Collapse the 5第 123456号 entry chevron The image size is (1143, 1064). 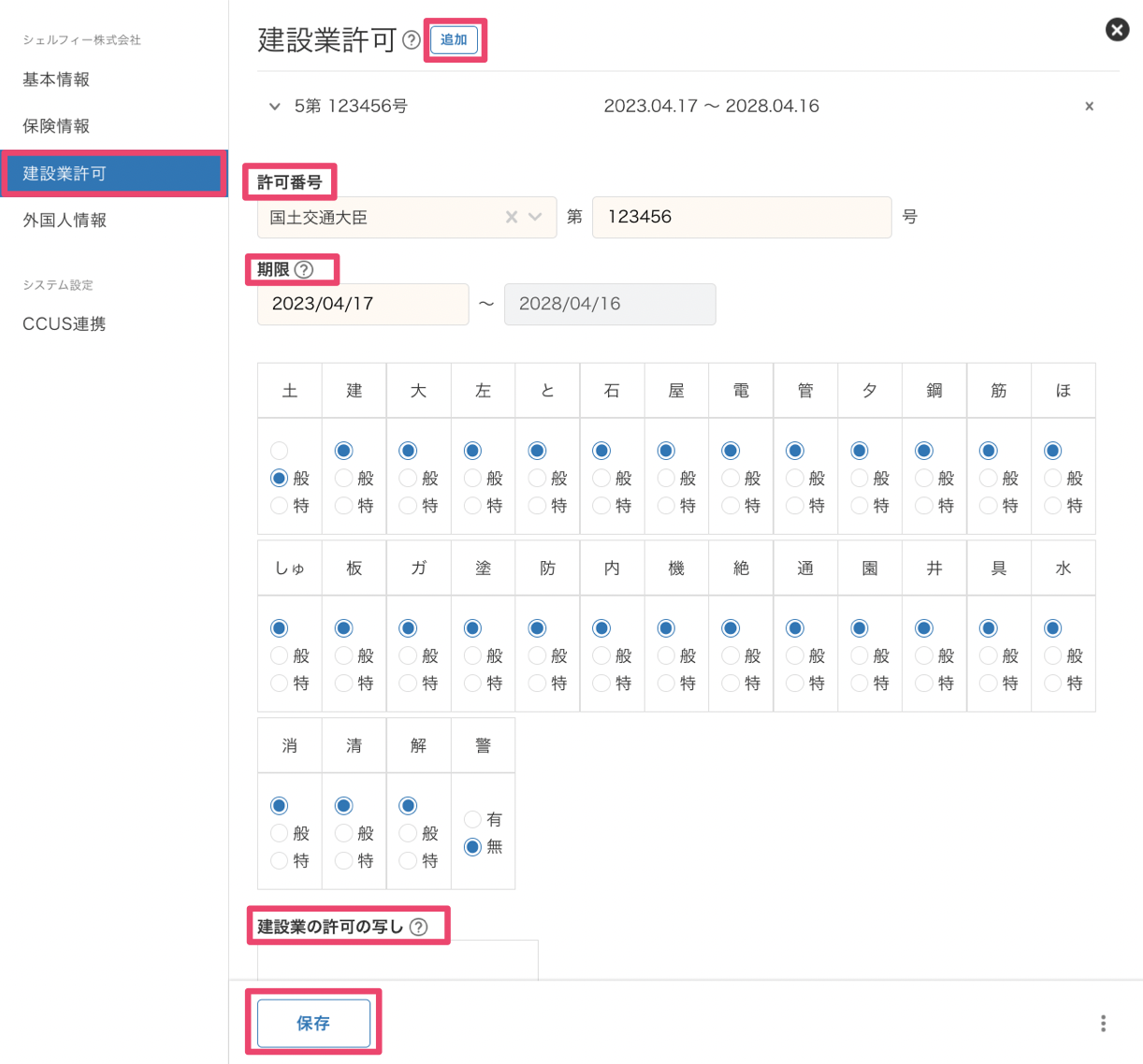click(x=274, y=106)
